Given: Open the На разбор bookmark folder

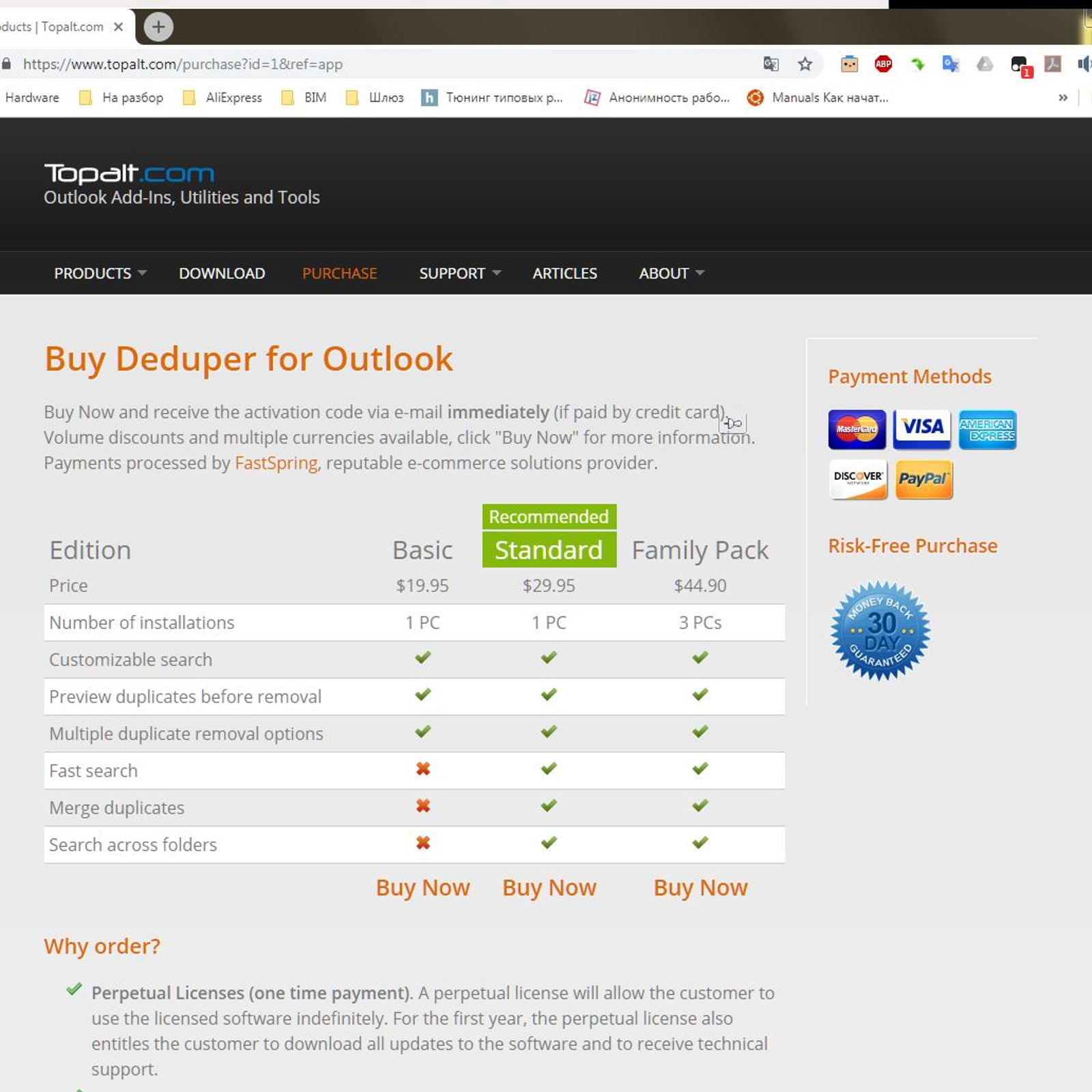Looking at the screenshot, I should (121, 98).
